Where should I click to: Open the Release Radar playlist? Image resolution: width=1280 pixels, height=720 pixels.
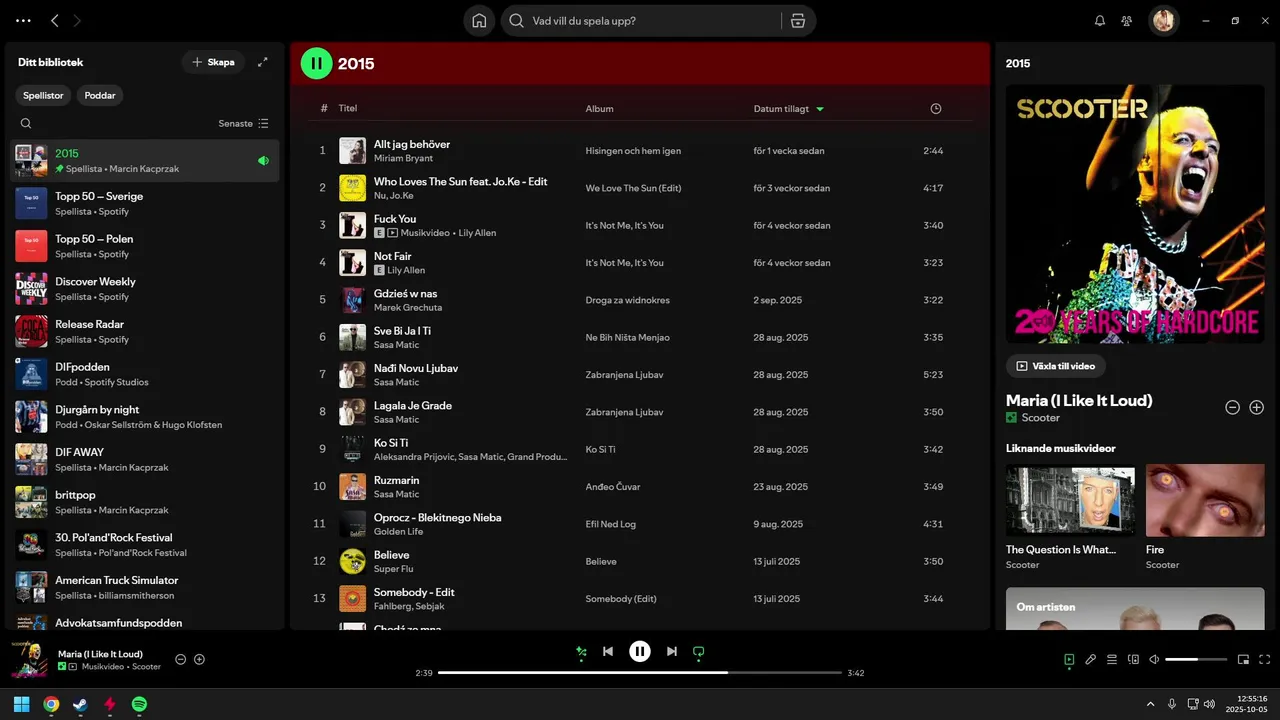point(145,331)
